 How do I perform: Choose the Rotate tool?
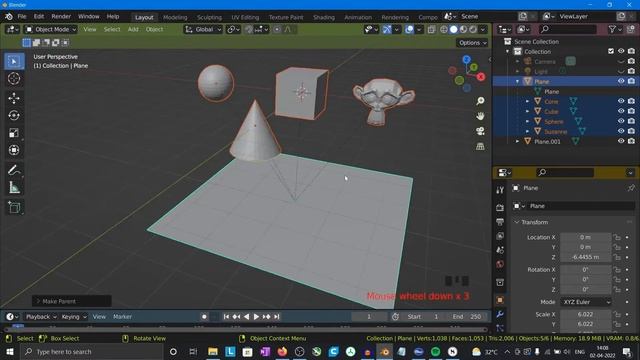14,116
